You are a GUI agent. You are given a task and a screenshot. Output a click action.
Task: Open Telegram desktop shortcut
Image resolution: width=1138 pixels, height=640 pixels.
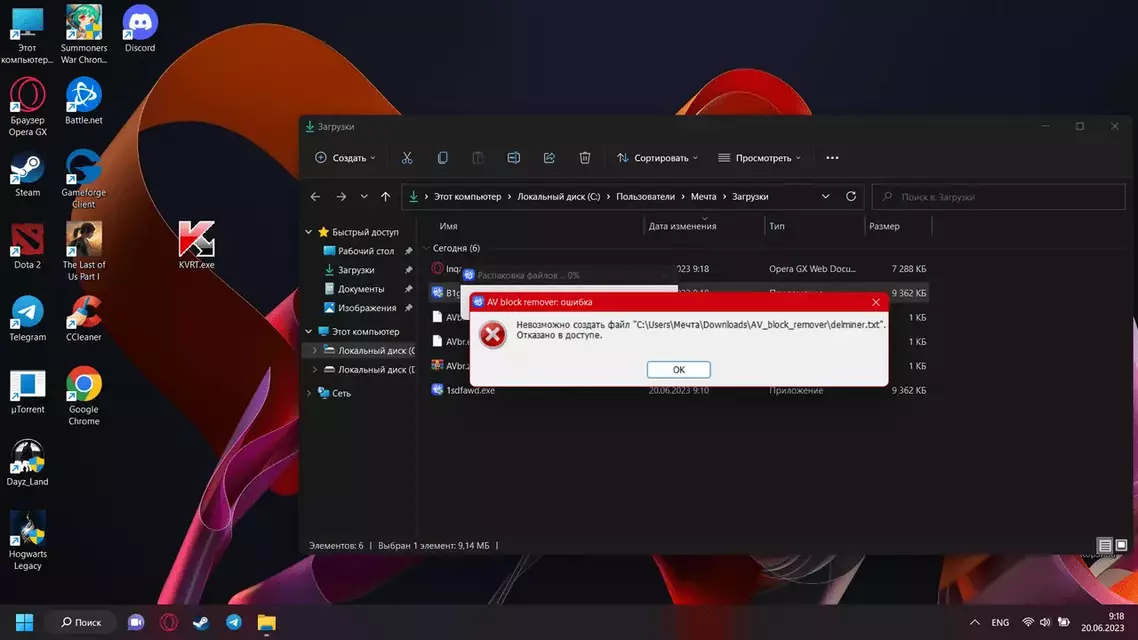(x=28, y=318)
